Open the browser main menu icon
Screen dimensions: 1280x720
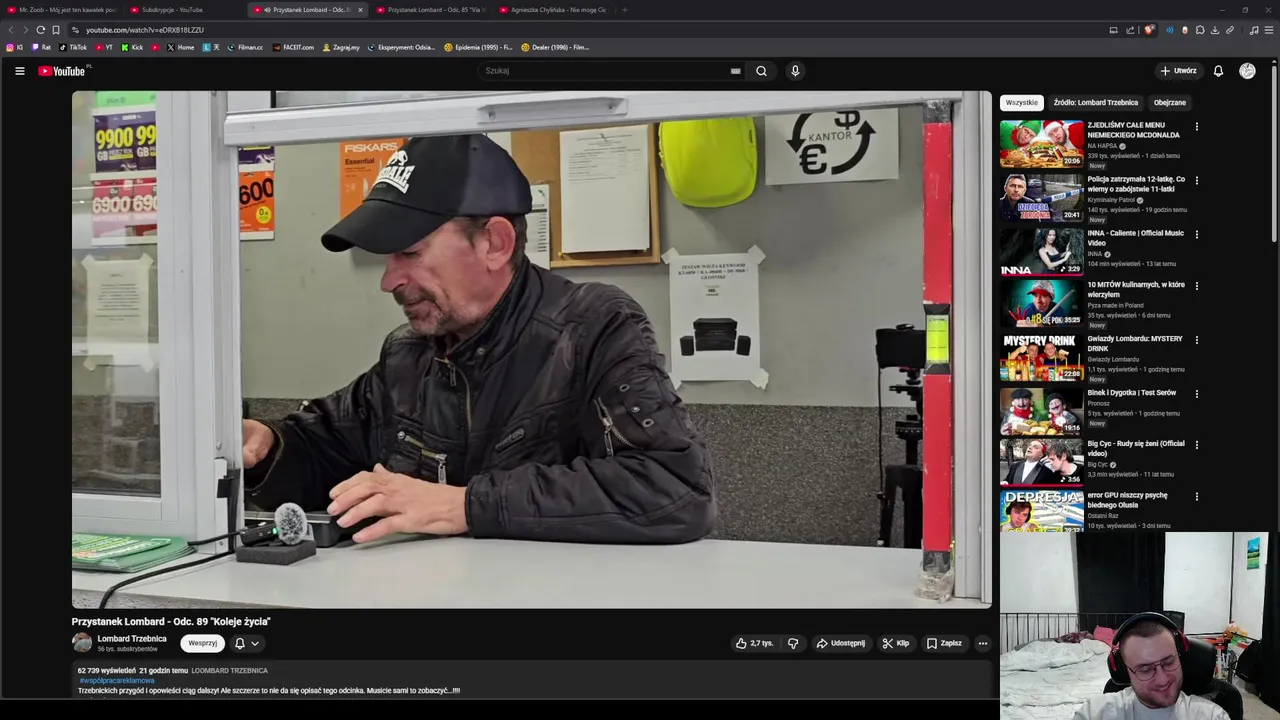point(1269,30)
